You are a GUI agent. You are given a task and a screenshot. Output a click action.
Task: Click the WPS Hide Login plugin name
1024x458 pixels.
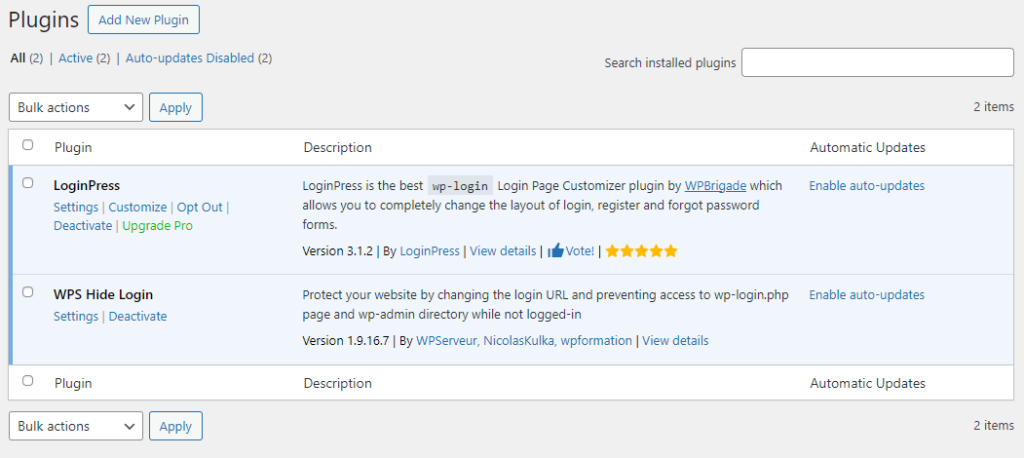pos(103,295)
